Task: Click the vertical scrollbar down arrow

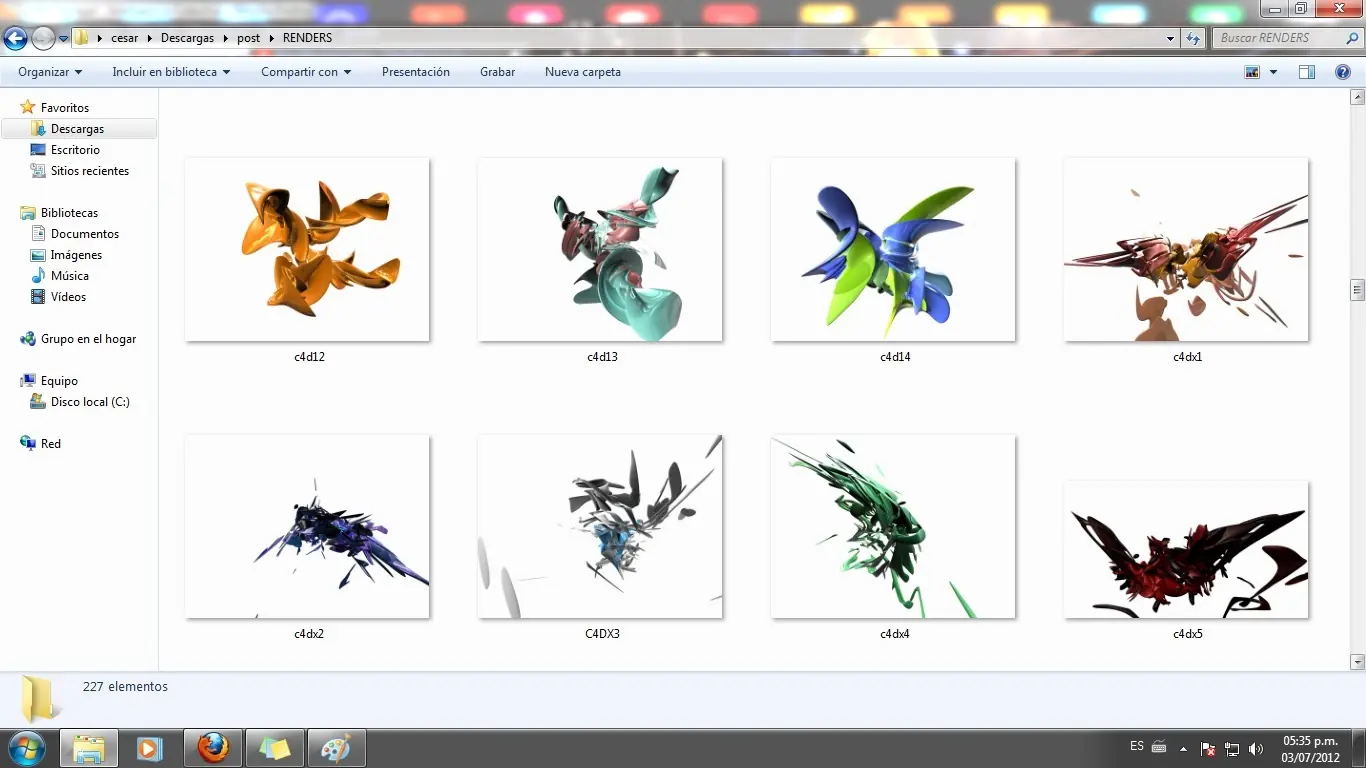Action: click(x=1357, y=662)
